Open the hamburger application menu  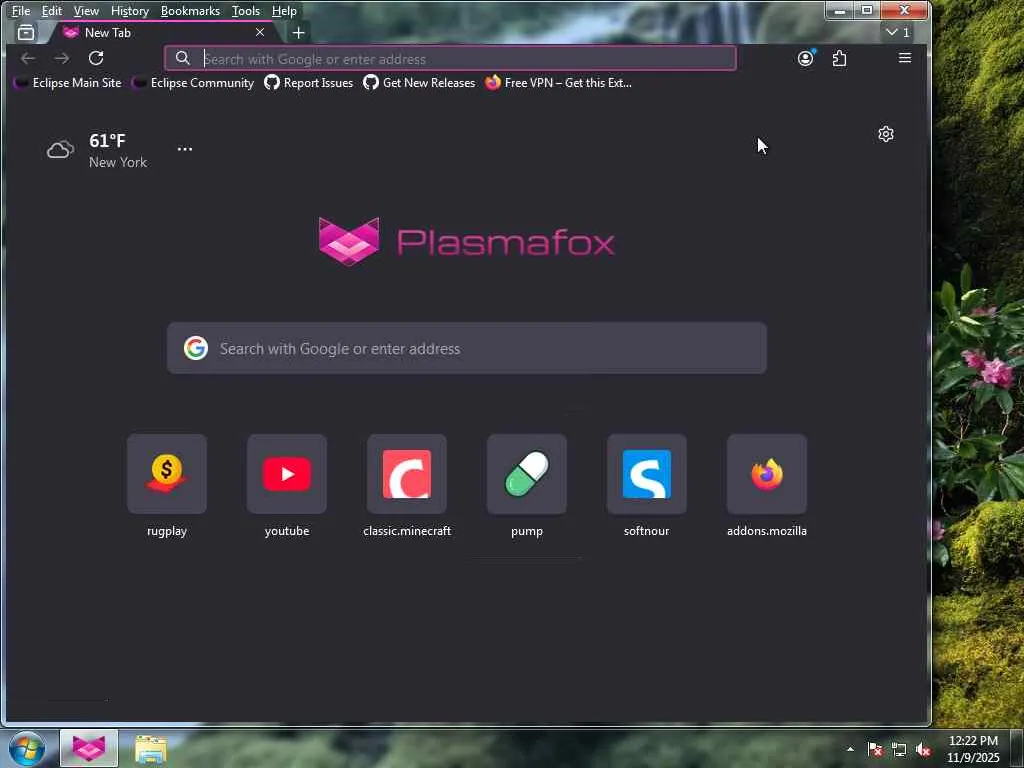point(904,58)
